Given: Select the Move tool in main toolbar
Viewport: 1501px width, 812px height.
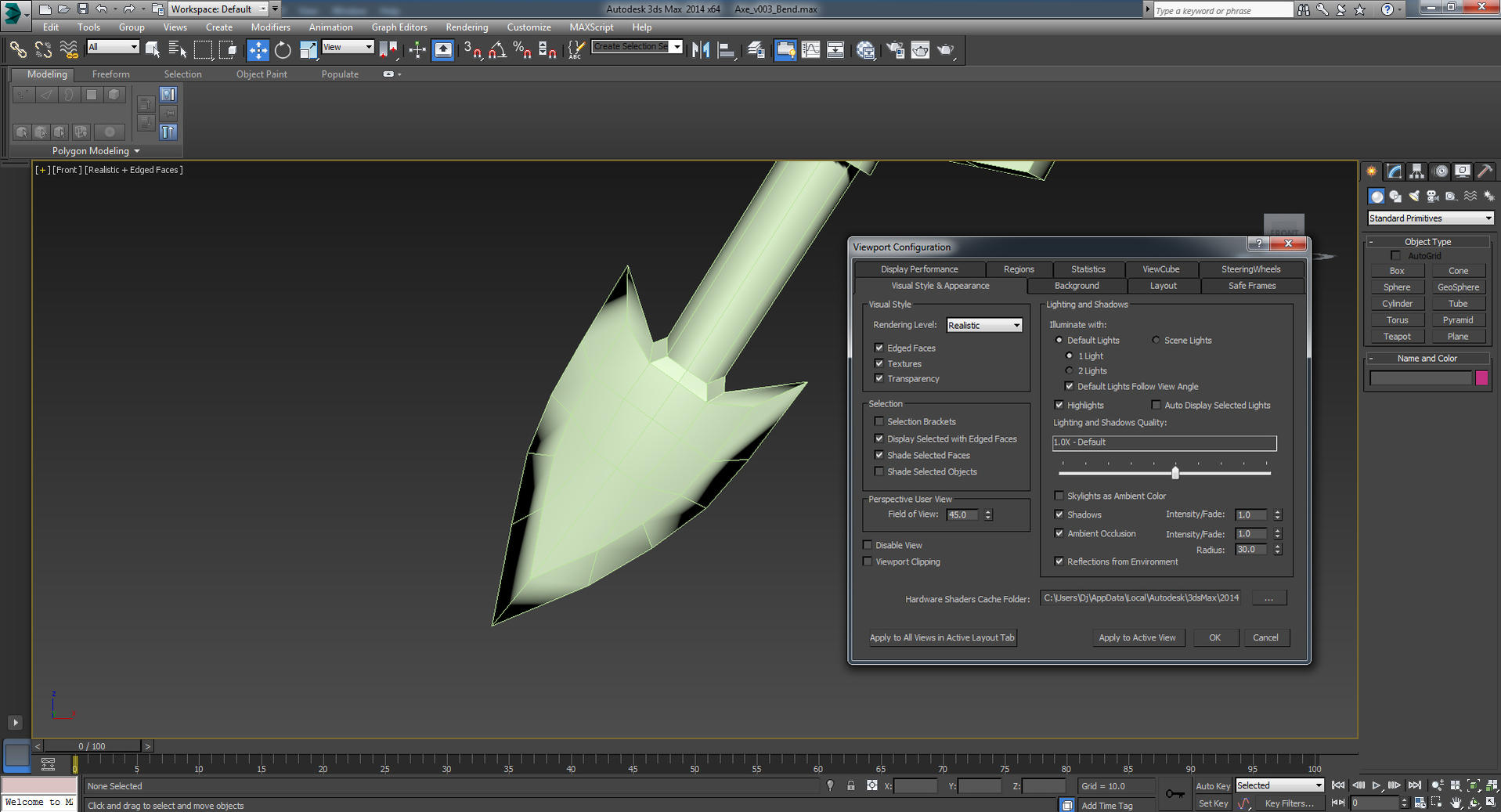Looking at the screenshot, I should 258,50.
